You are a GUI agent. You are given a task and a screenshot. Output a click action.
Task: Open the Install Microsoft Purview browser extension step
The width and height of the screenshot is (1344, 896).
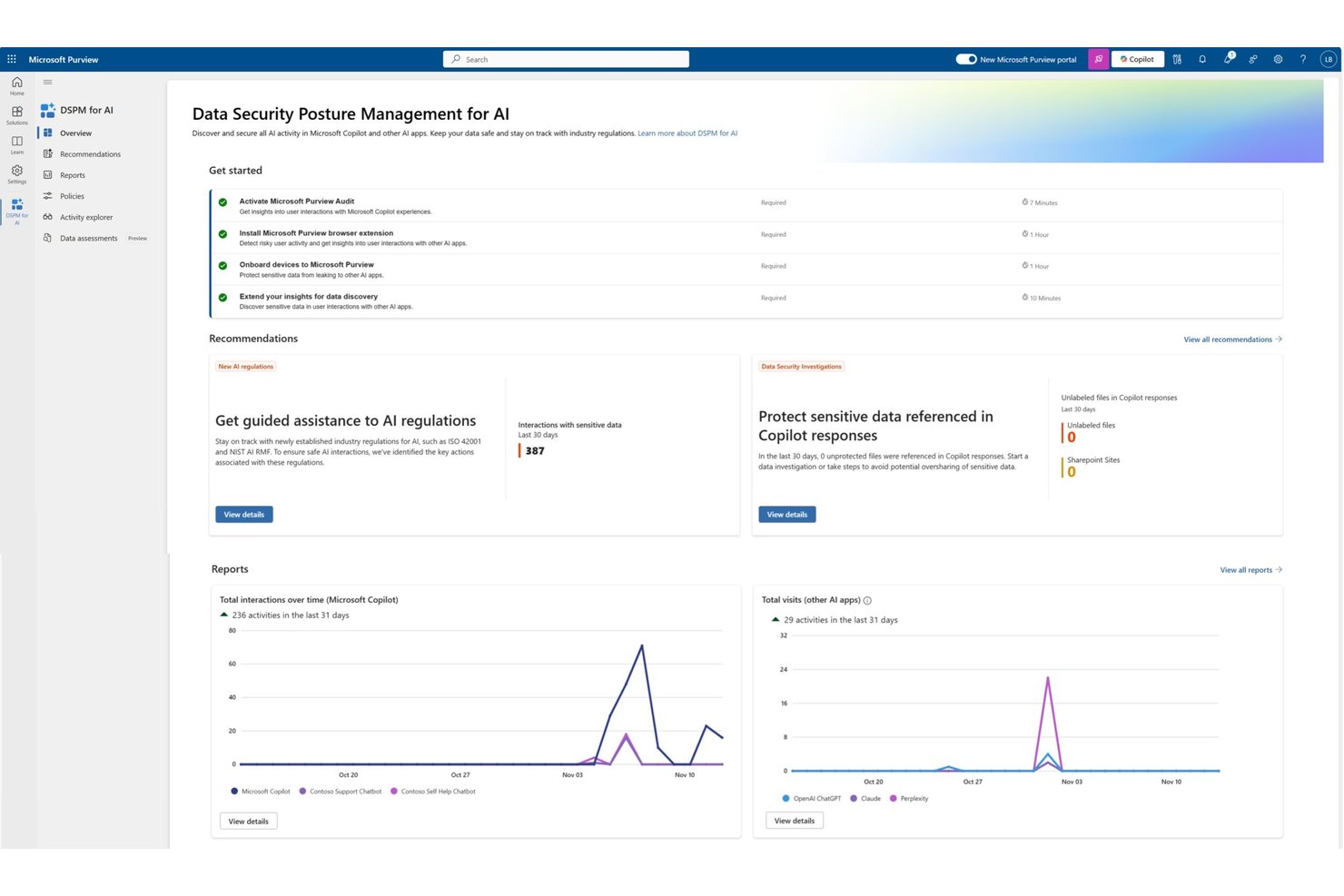[x=746, y=238]
